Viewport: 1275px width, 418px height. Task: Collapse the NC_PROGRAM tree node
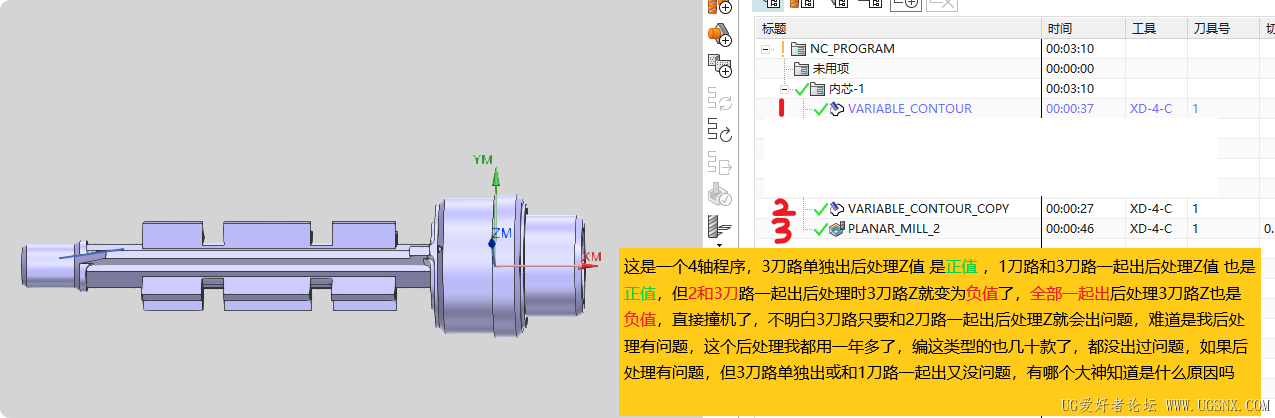766,48
